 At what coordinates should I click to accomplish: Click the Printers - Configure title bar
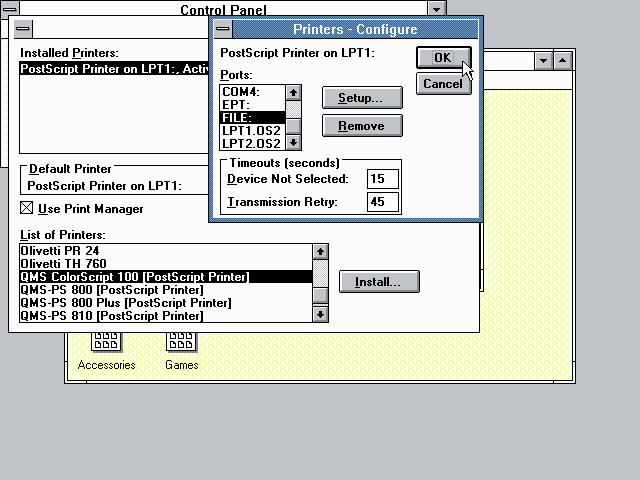pos(355,29)
